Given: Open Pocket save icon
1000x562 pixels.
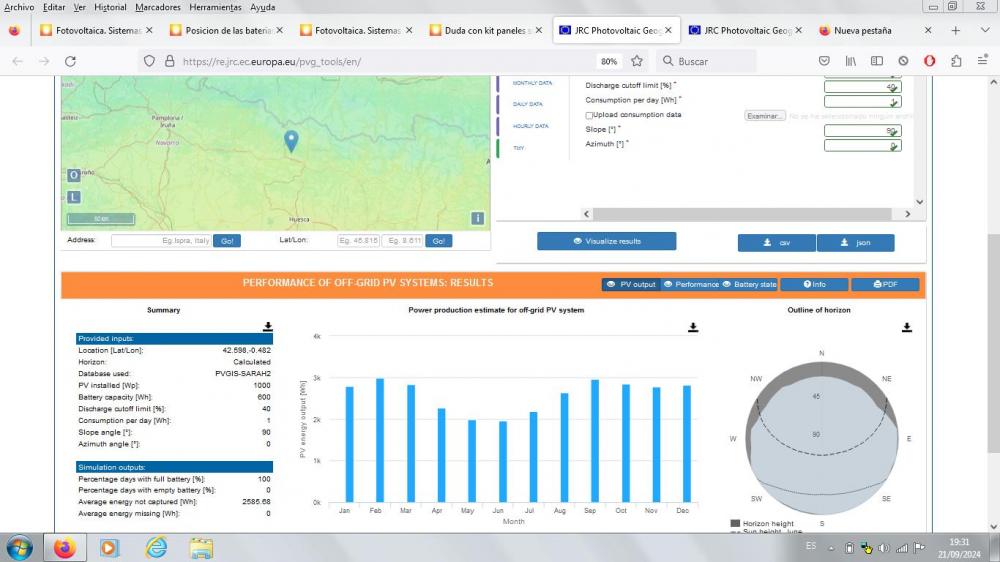Looking at the screenshot, I should tap(824, 61).
